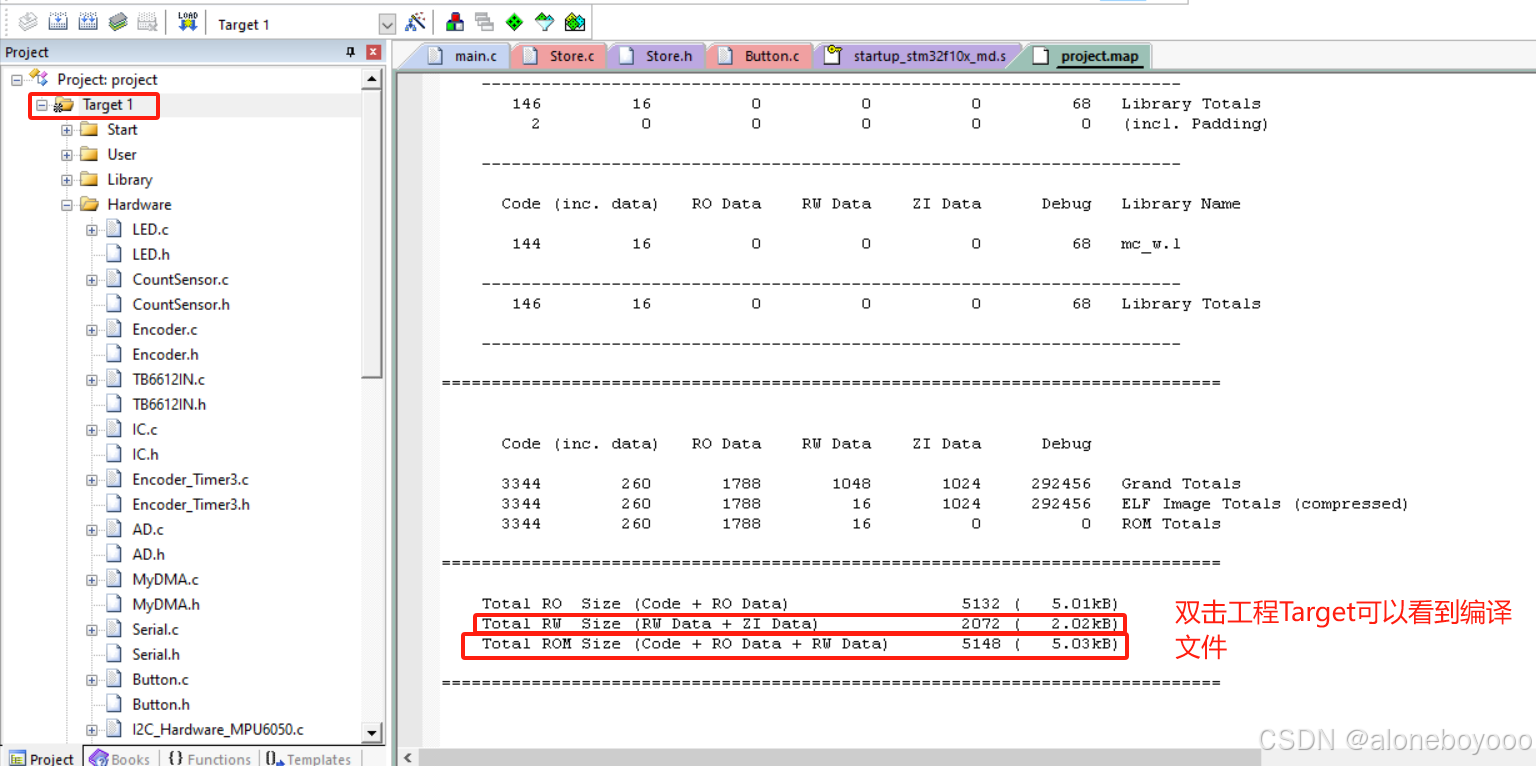Viewport: 1536px width, 766px height.
Task: Launch the Pack Installer toolbar icon
Action: 574,22
